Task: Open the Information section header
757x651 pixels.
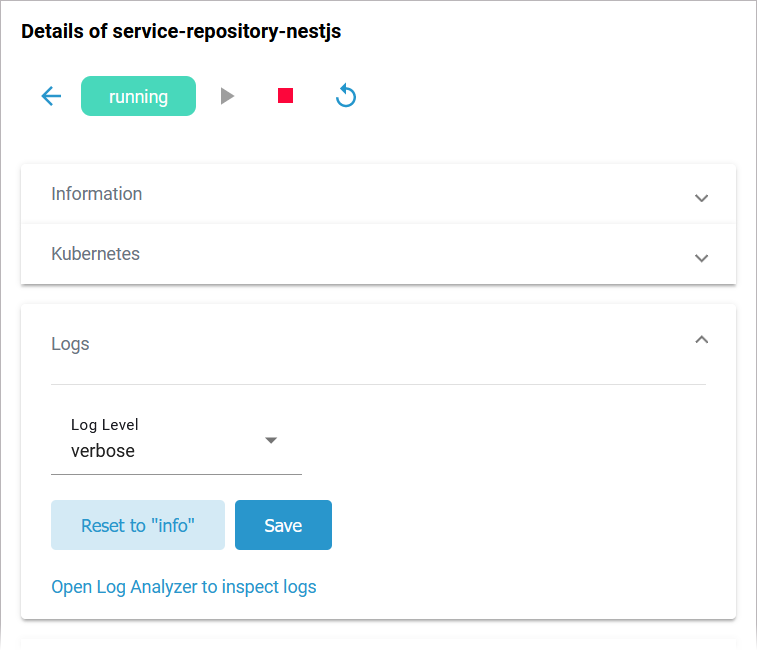Action: (97, 194)
